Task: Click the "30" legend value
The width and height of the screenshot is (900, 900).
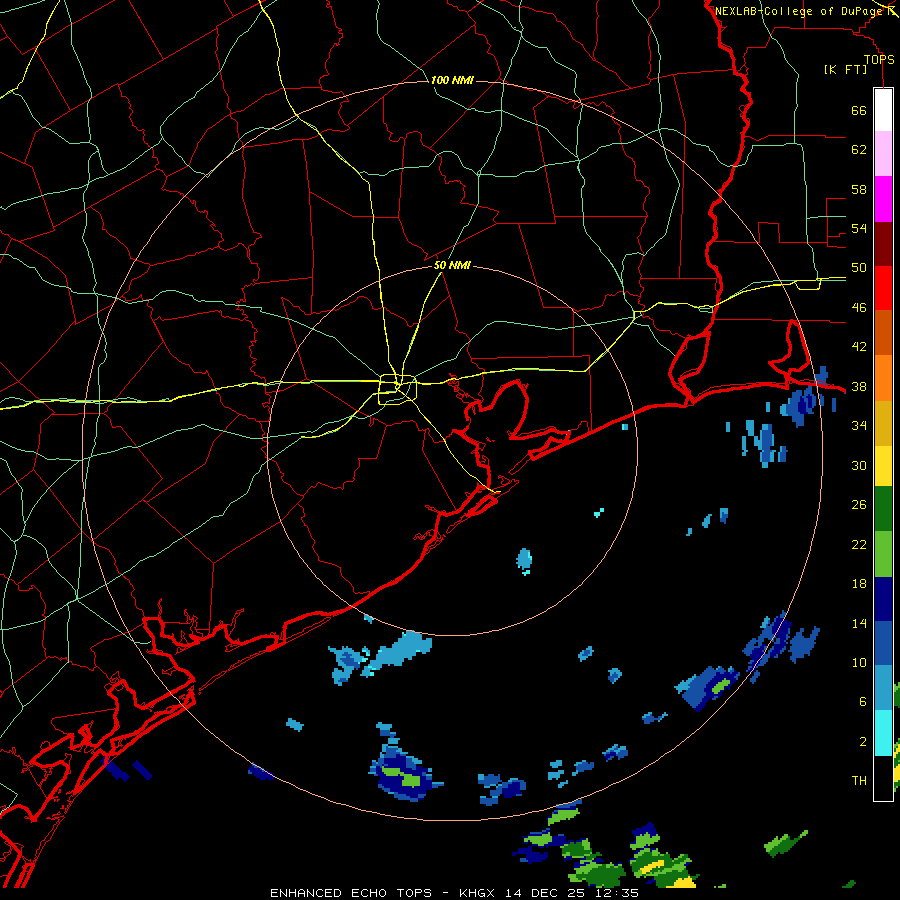Action: 859,465
